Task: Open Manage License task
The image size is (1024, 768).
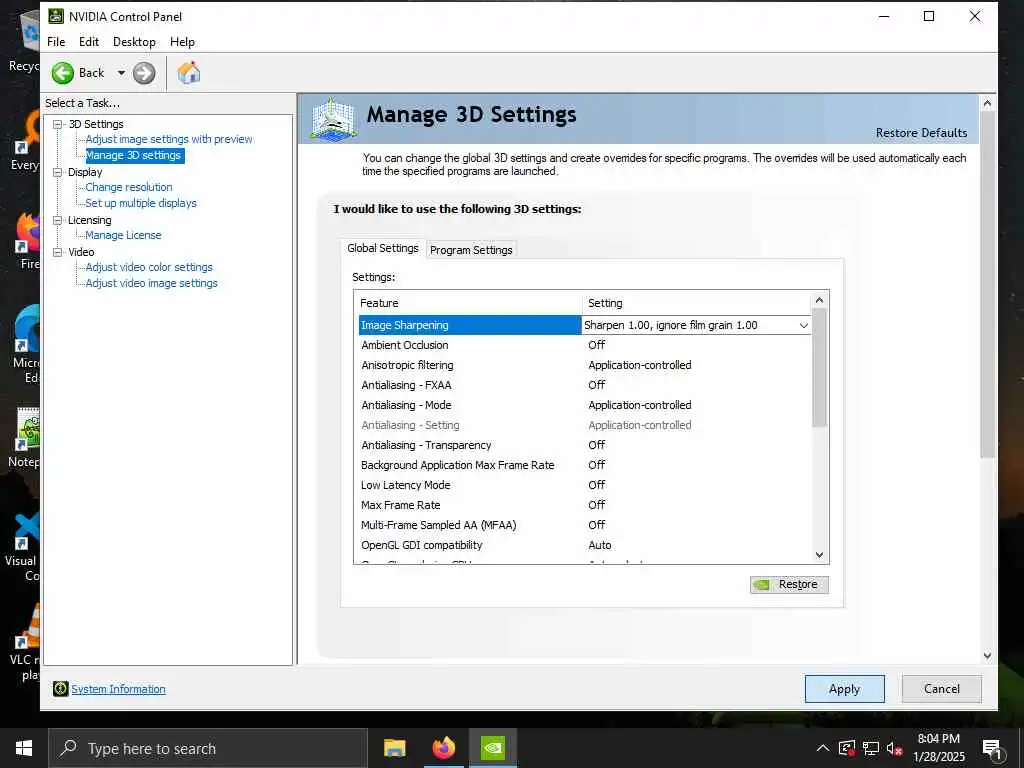Action: [x=123, y=235]
